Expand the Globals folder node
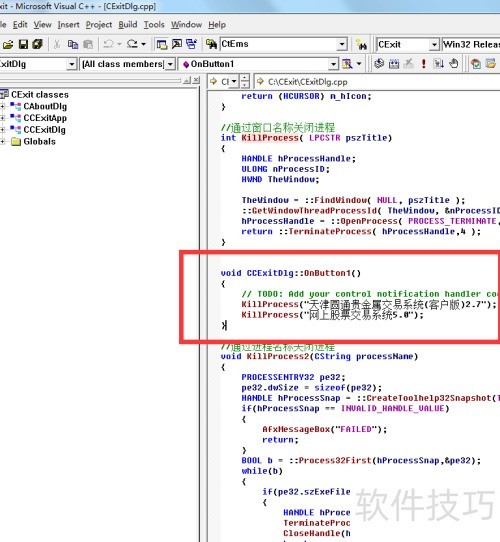The width and height of the screenshot is (500, 542). 2,141
